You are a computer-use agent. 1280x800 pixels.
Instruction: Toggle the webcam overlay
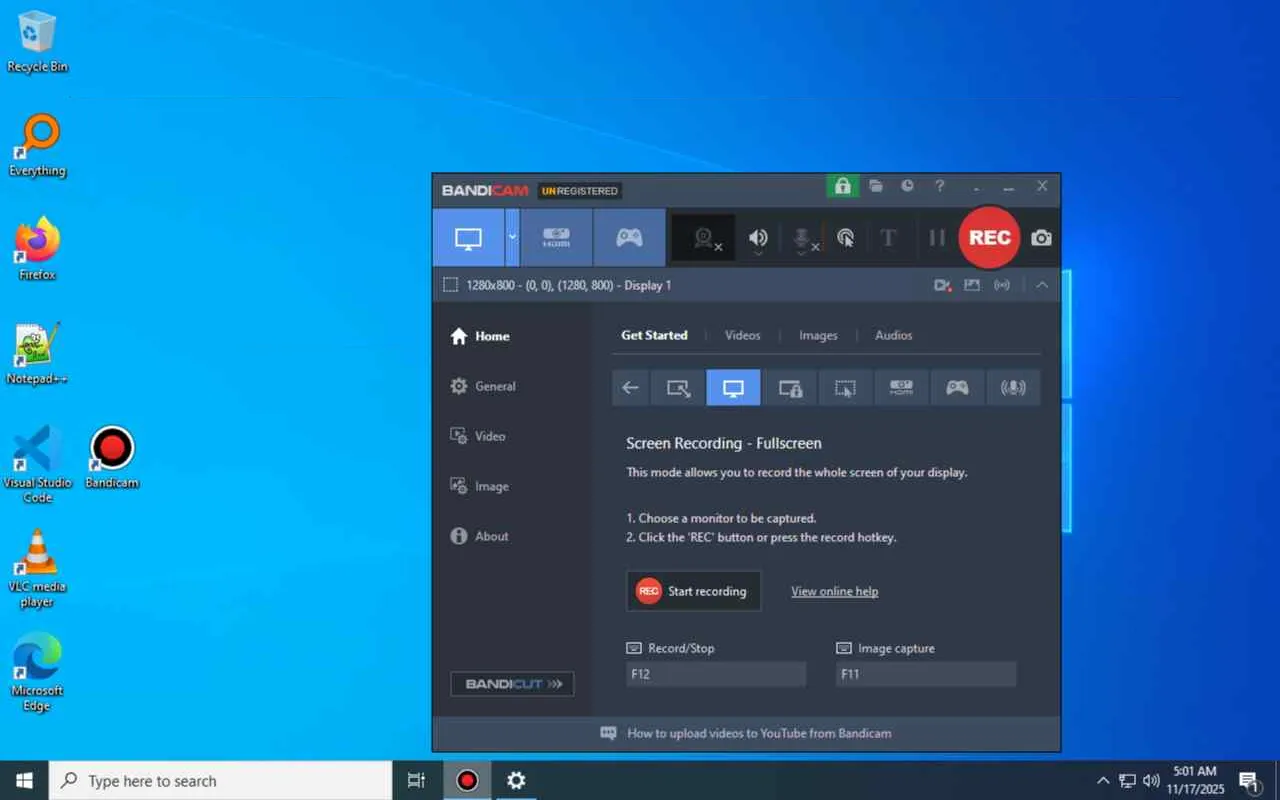click(x=704, y=238)
